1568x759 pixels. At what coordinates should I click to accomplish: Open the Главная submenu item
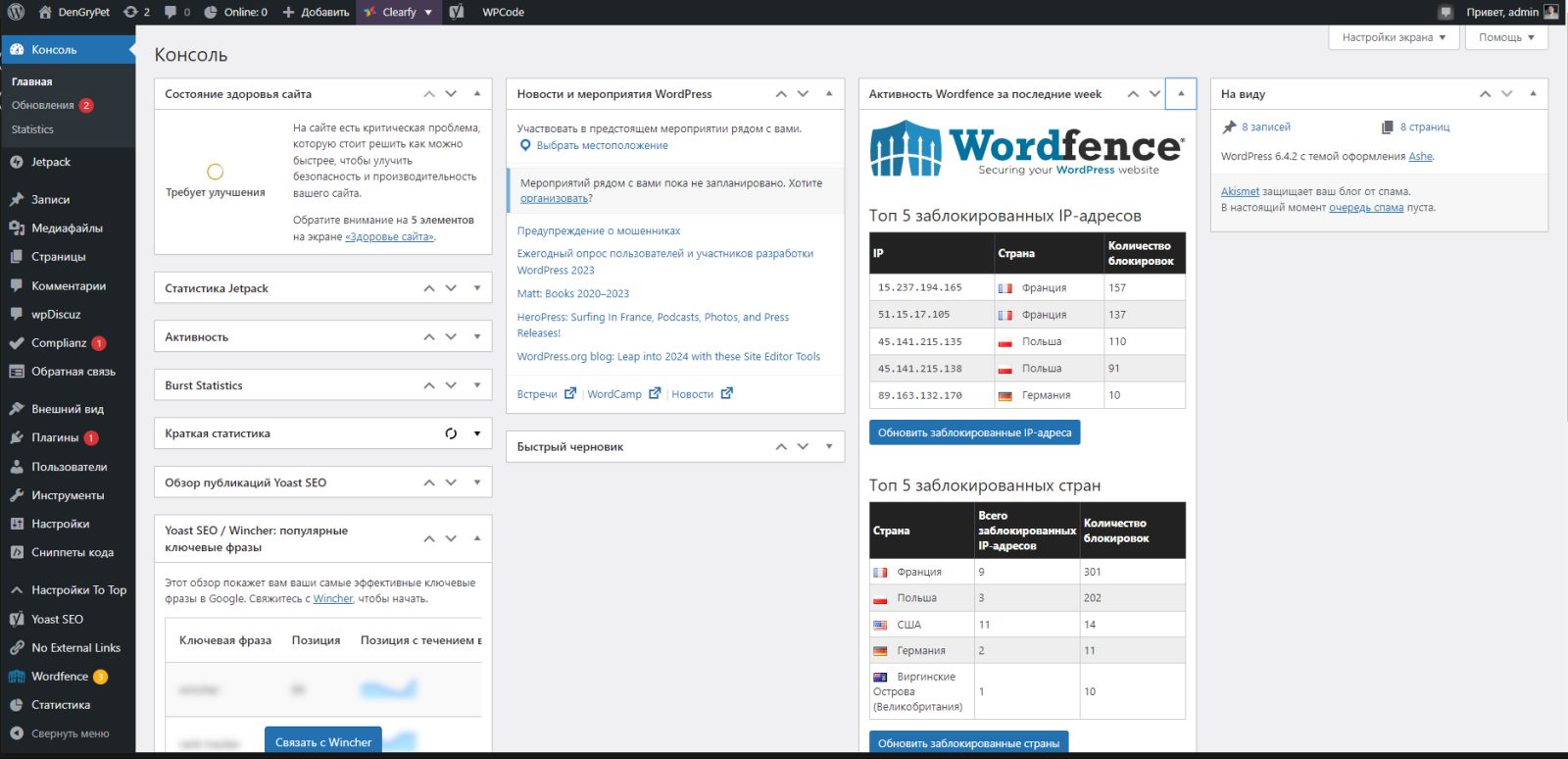tap(31, 81)
